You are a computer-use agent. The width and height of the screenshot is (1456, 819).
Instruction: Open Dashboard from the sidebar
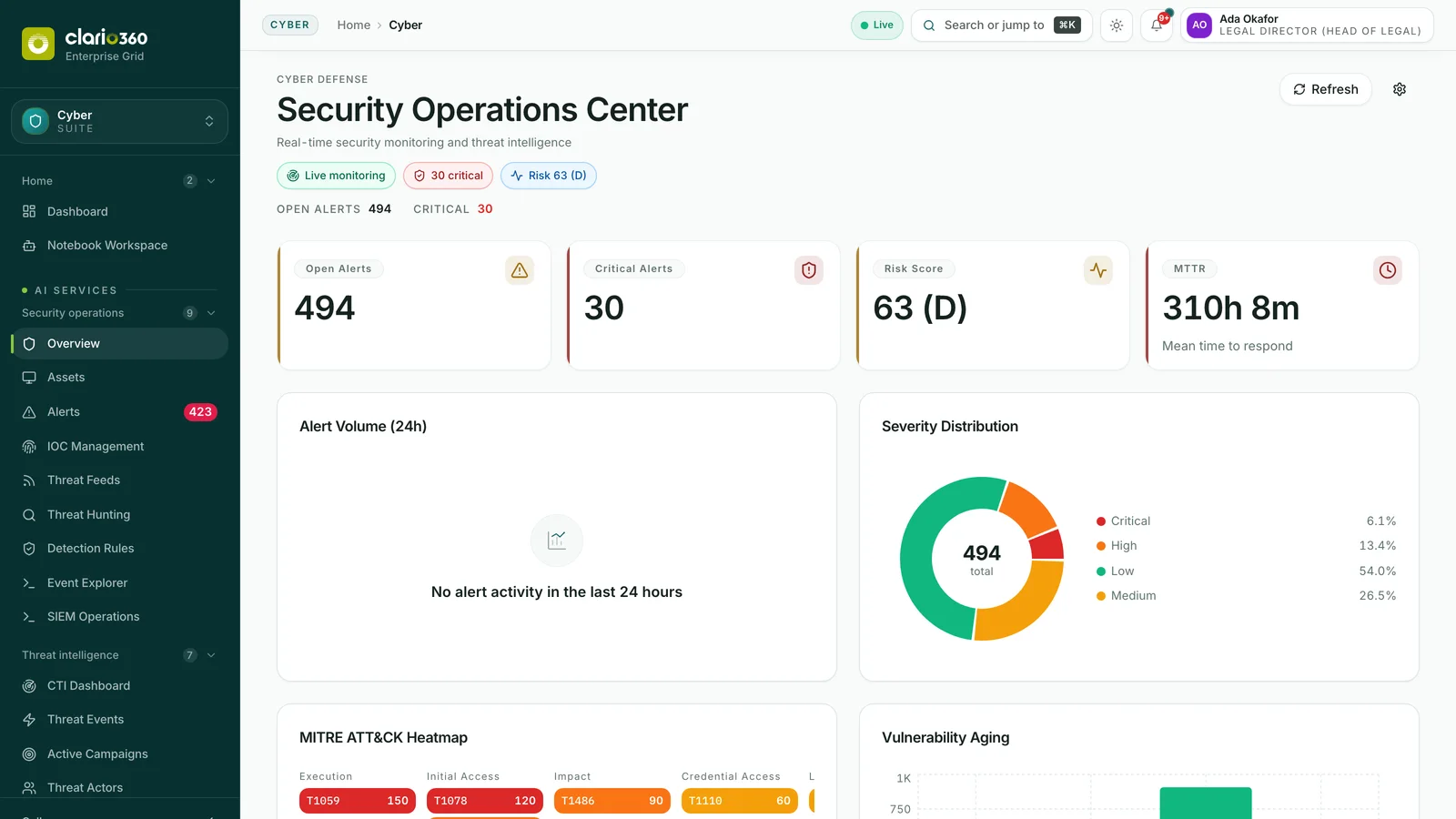pyautogui.click(x=119, y=211)
